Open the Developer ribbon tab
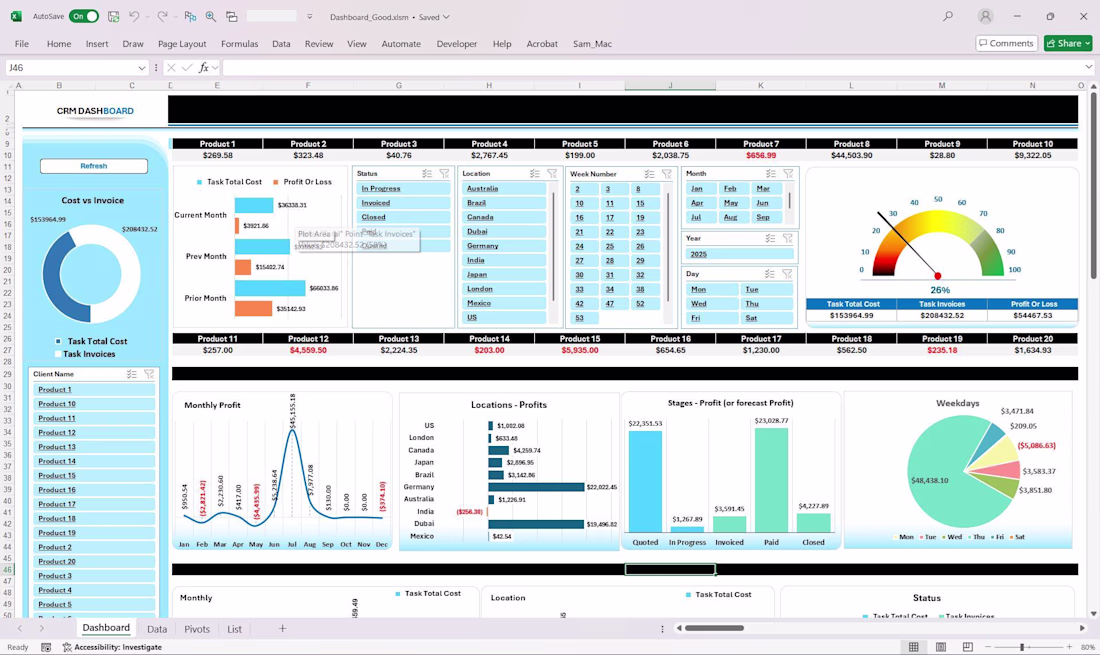This screenshot has height=655, width=1100. (457, 43)
